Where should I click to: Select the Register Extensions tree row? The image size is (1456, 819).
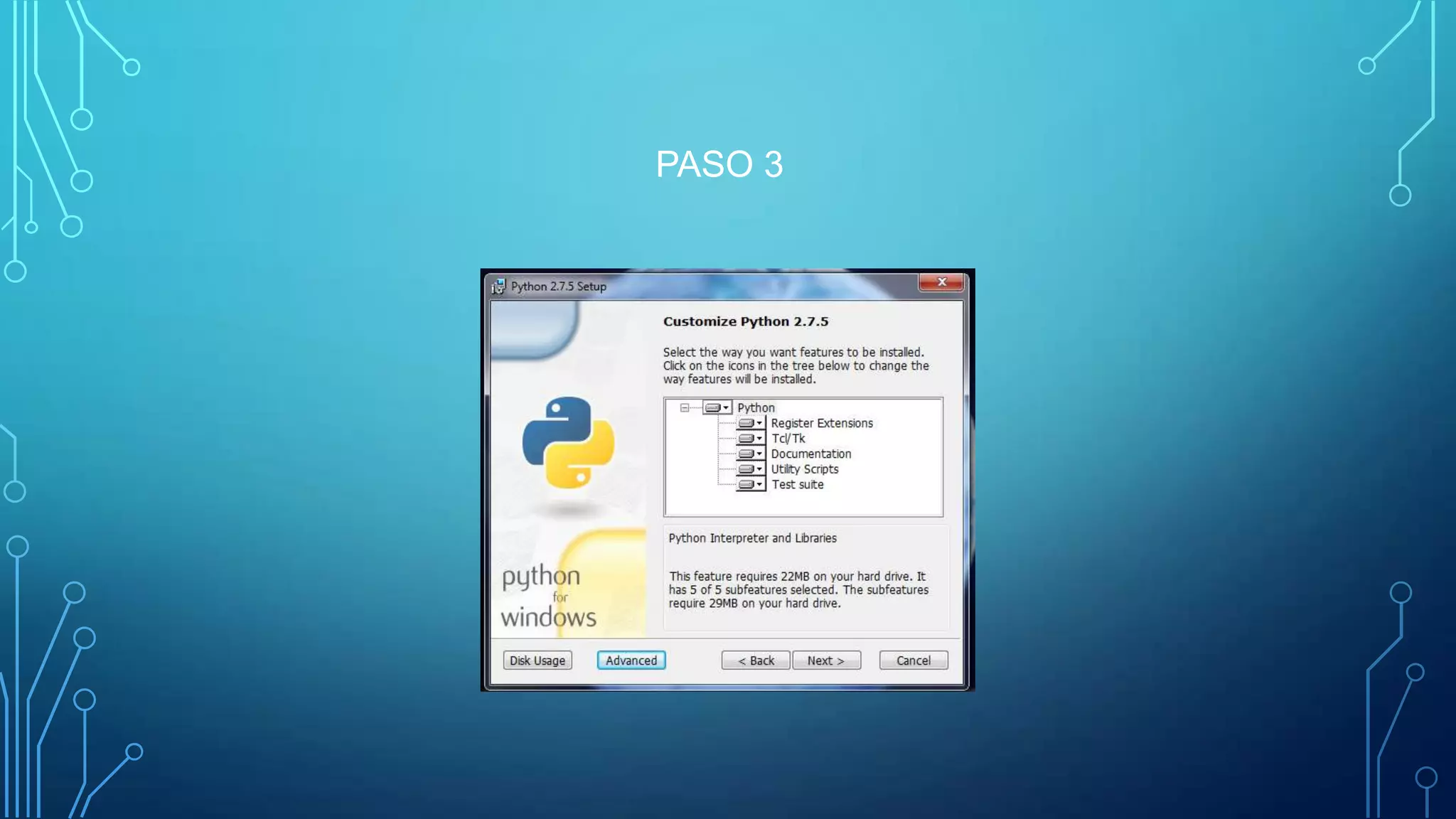tap(822, 423)
